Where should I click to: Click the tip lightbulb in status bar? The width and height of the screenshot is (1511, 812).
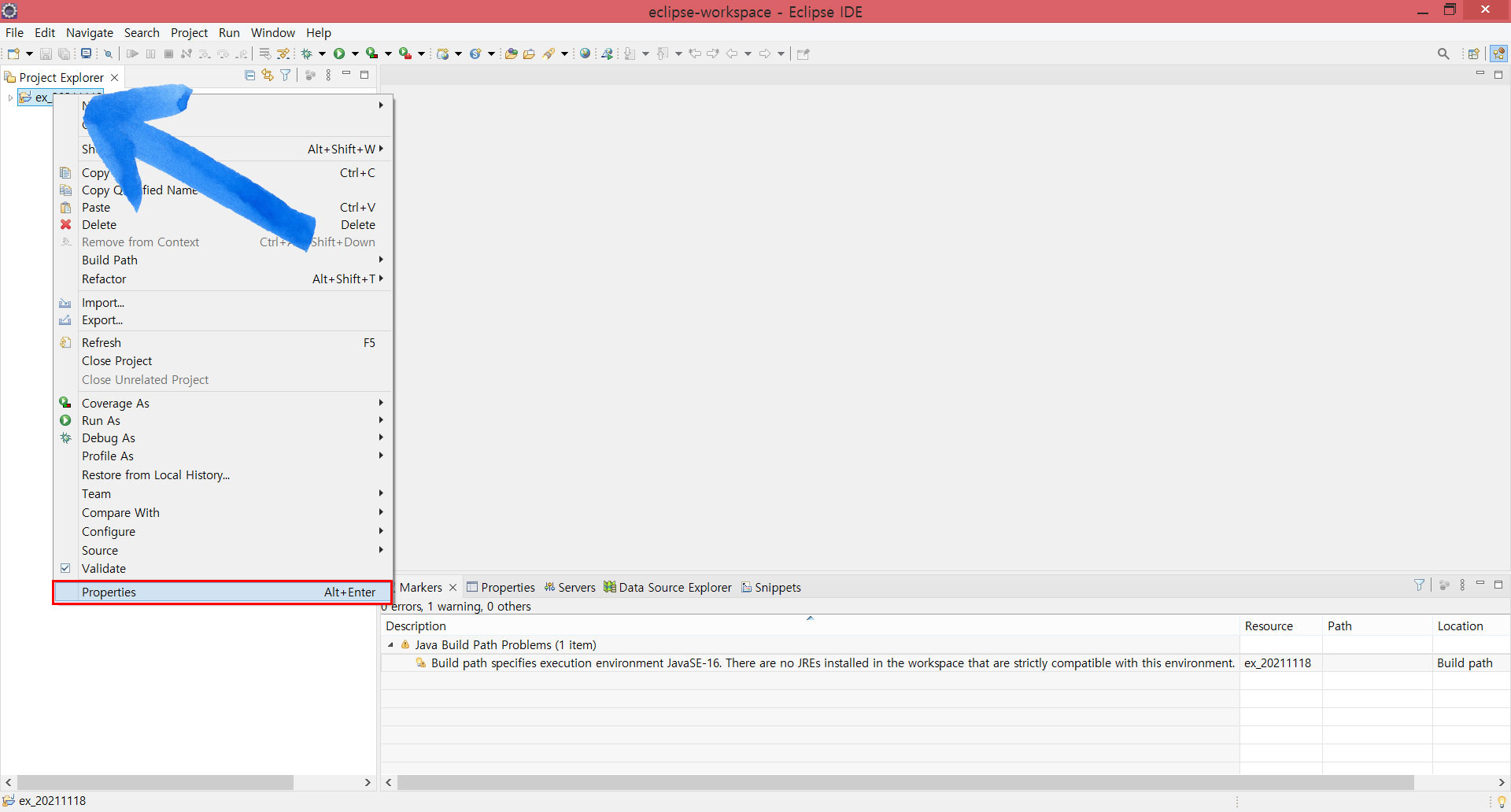(x=1502, y=801)
